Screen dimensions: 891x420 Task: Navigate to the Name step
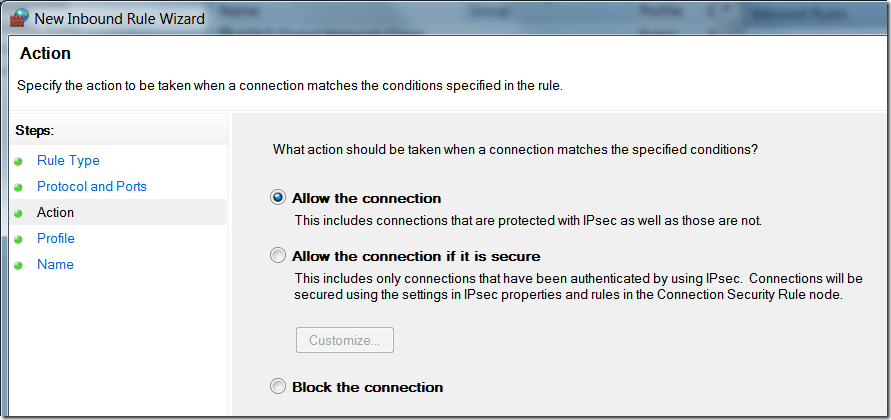[55, 265]
